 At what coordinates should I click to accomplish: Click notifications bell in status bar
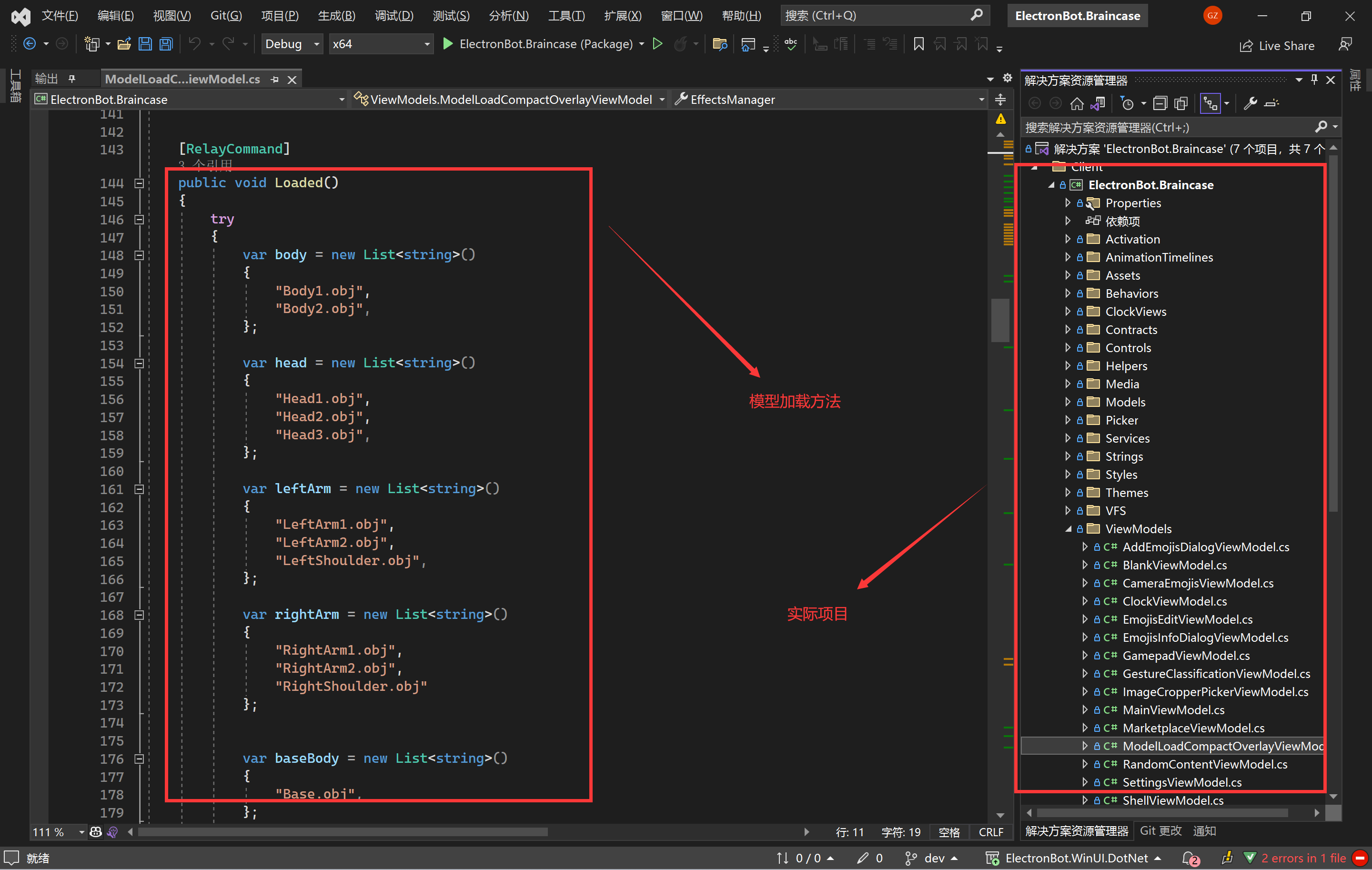tap(1190, 858)
